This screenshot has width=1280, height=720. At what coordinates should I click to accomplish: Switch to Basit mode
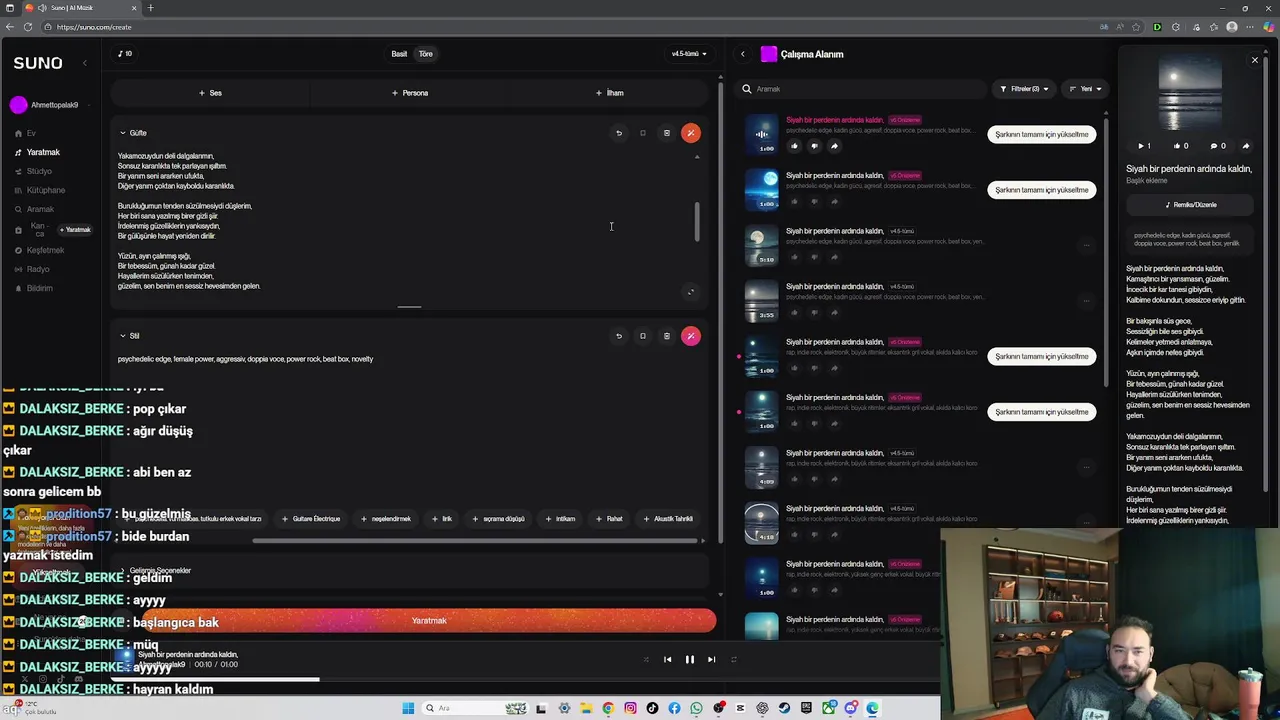399,54
